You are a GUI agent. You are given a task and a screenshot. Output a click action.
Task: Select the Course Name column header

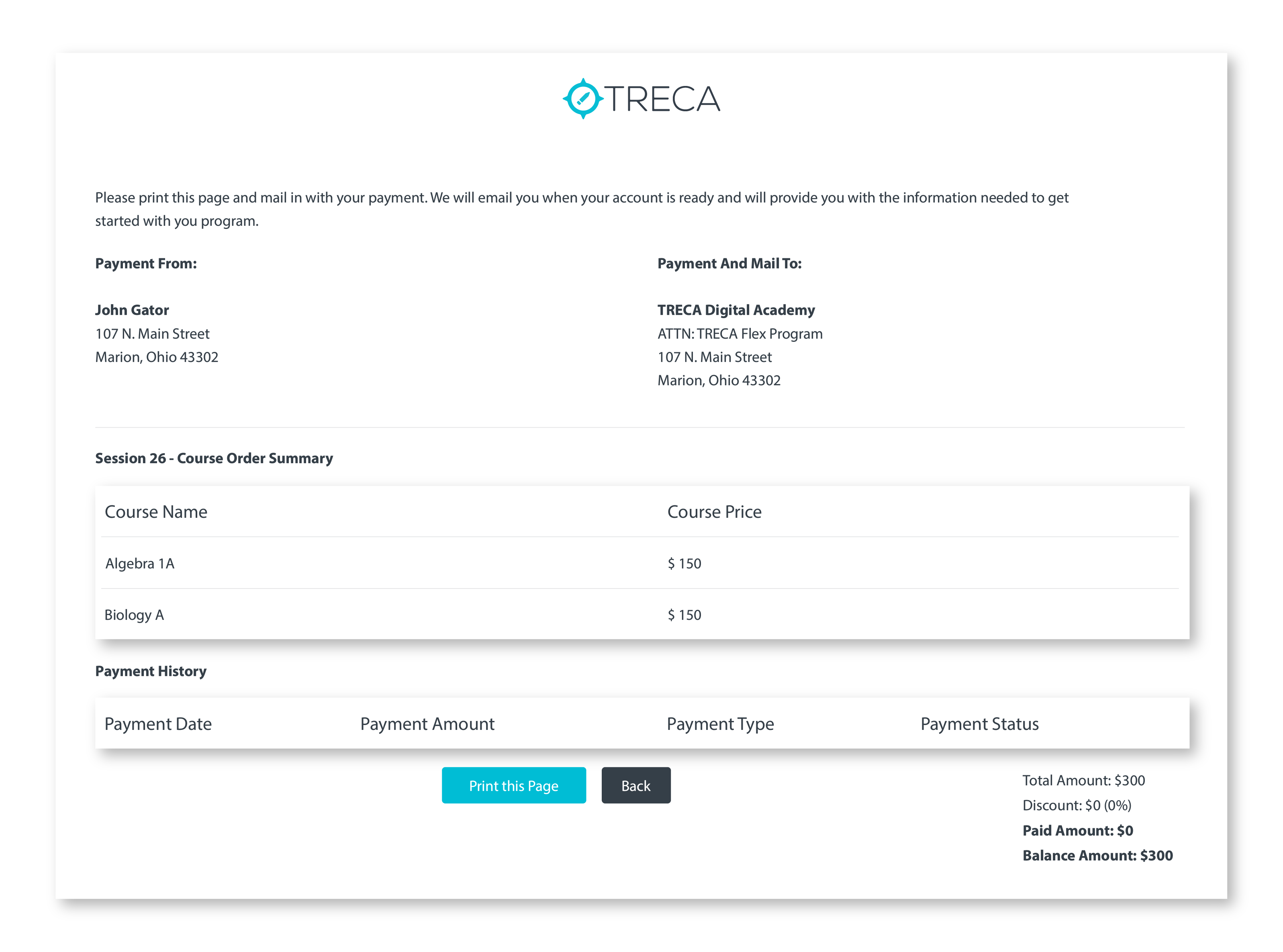[x=155, y=512]
